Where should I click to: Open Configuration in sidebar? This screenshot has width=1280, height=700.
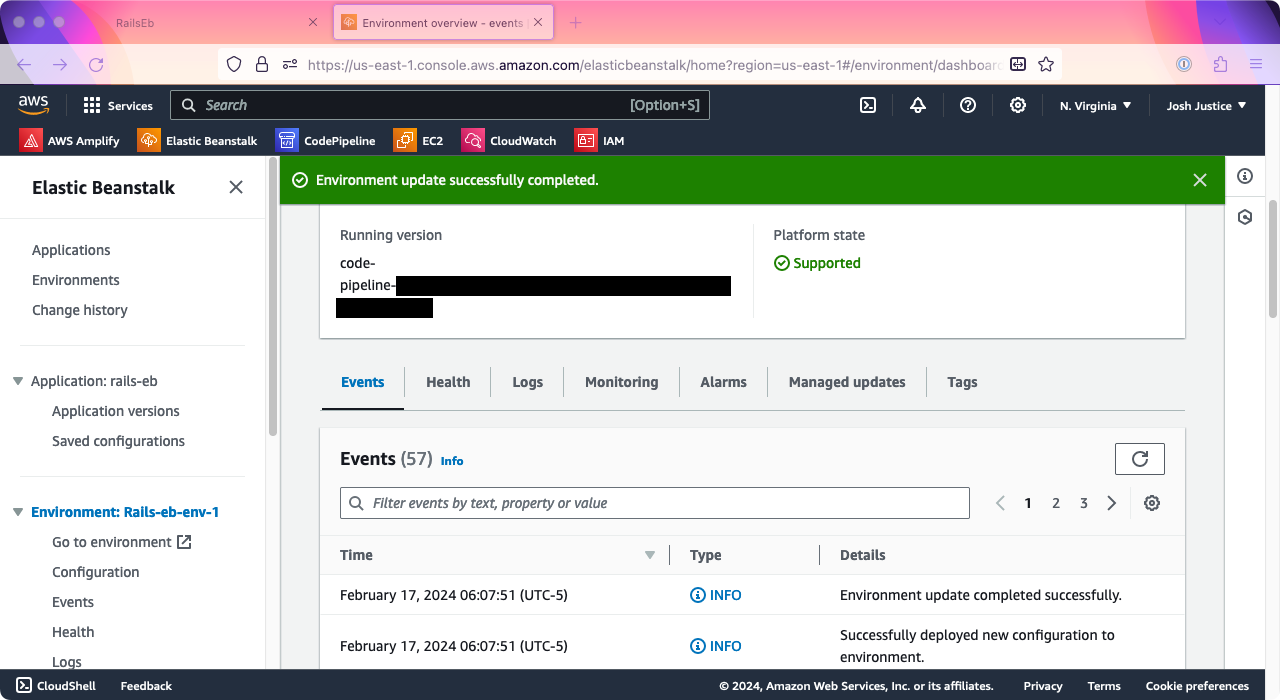[x=96, y=572]
